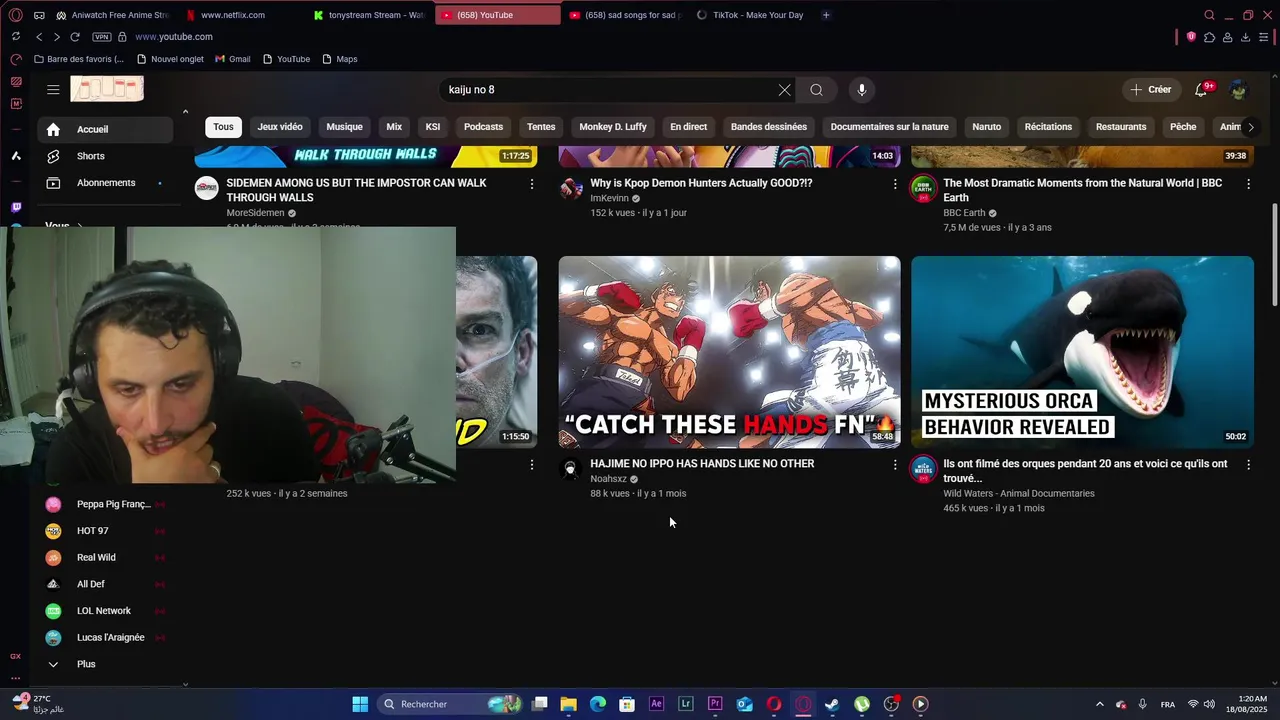Open the browser extensions cube icon

point(1209,37)
